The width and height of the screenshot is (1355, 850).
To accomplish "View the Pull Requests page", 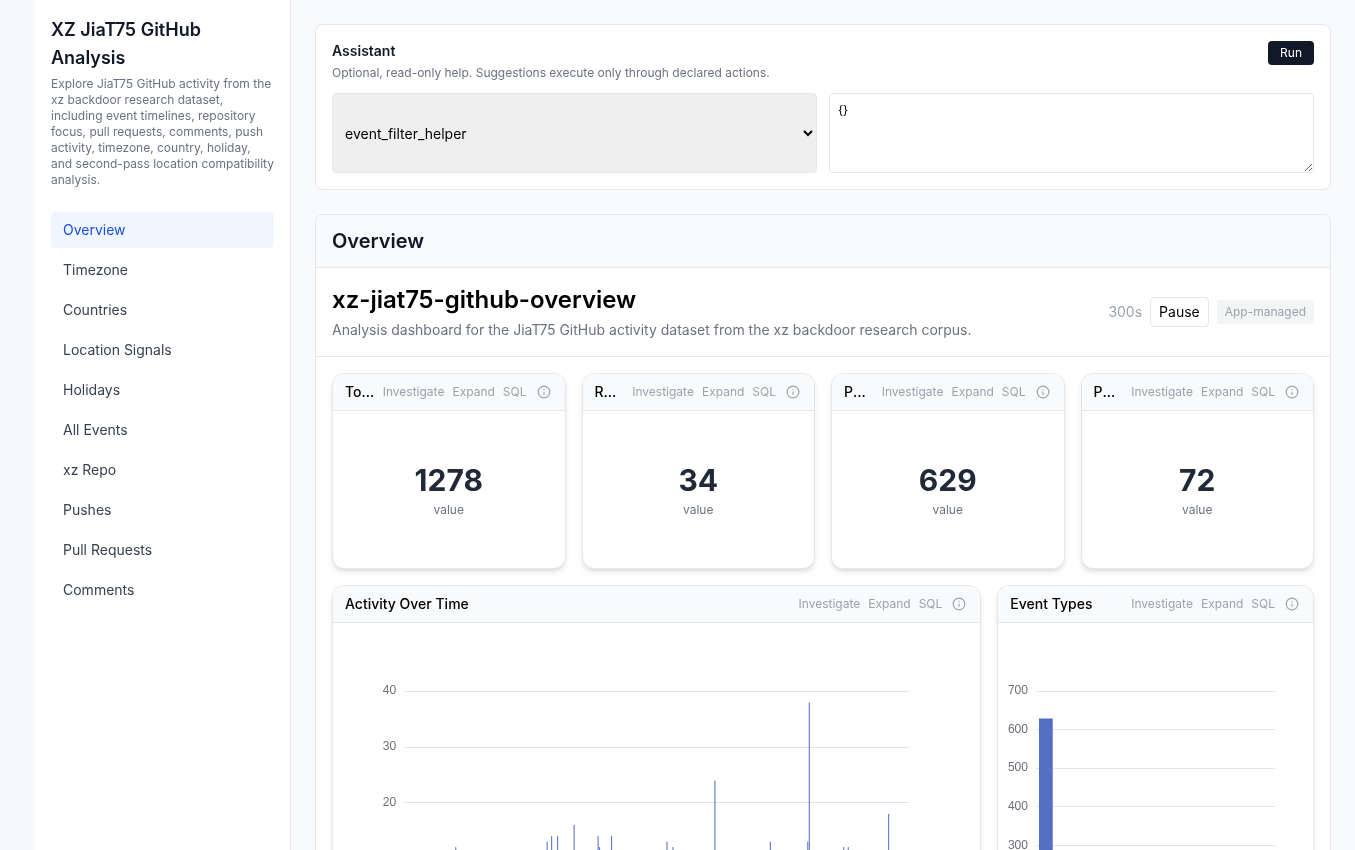I will pyautogui.click(x=162, y=550).
